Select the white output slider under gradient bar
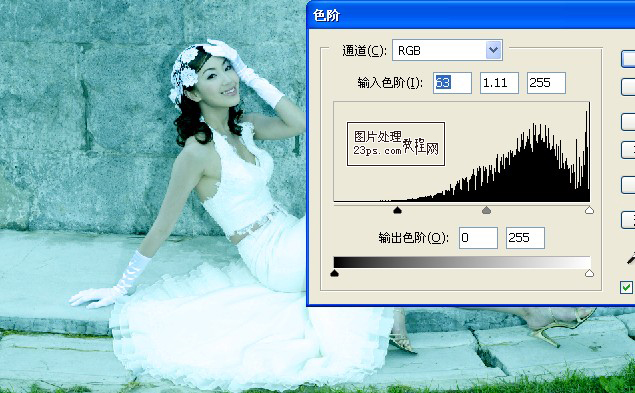Viewport: 635px width, 393px height. click(589, 273)
